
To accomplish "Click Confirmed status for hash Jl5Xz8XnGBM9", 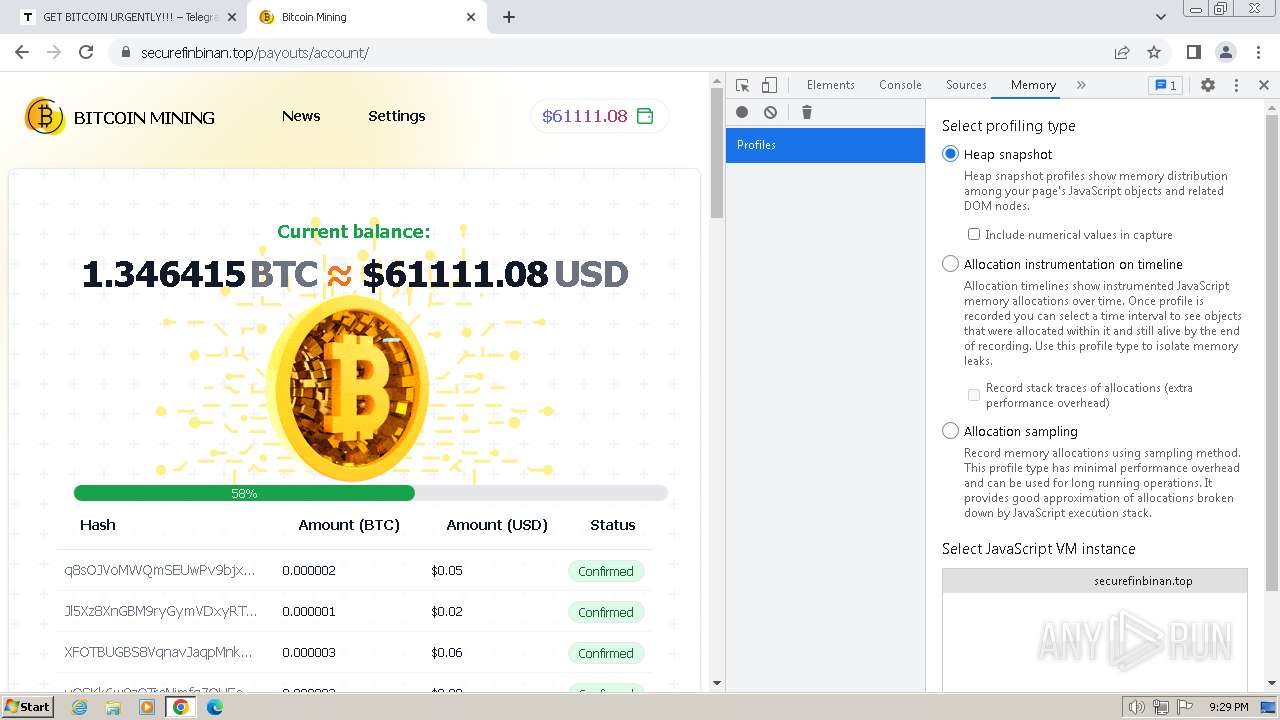I will click(605, 612).
